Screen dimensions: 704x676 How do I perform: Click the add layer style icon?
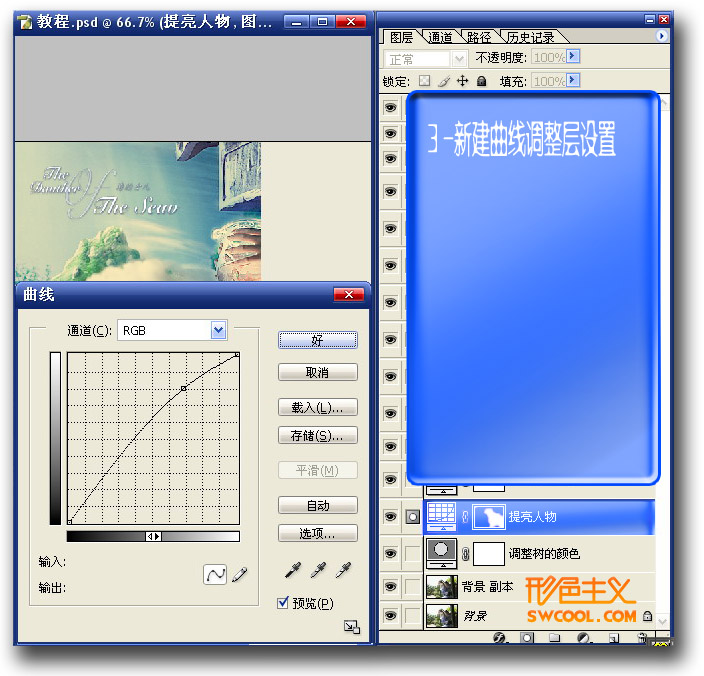tap(499, 637)
